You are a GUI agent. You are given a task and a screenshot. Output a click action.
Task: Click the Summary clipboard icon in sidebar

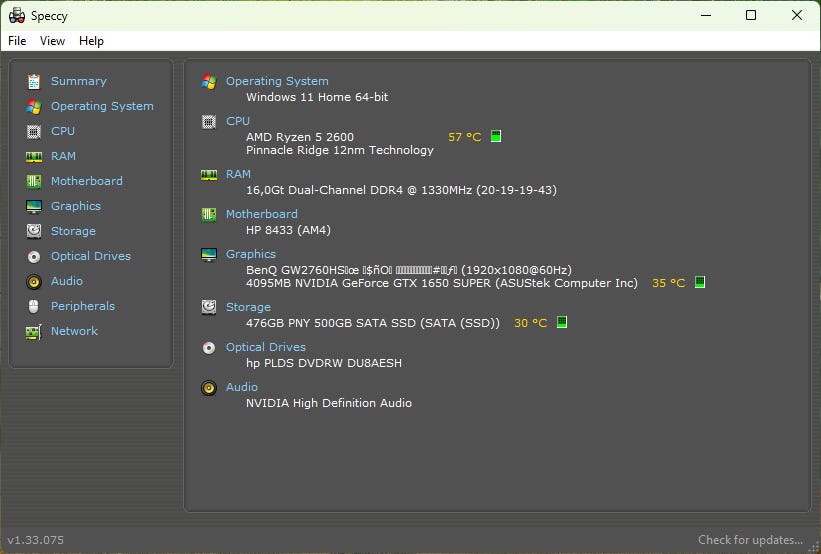[34, 81]
